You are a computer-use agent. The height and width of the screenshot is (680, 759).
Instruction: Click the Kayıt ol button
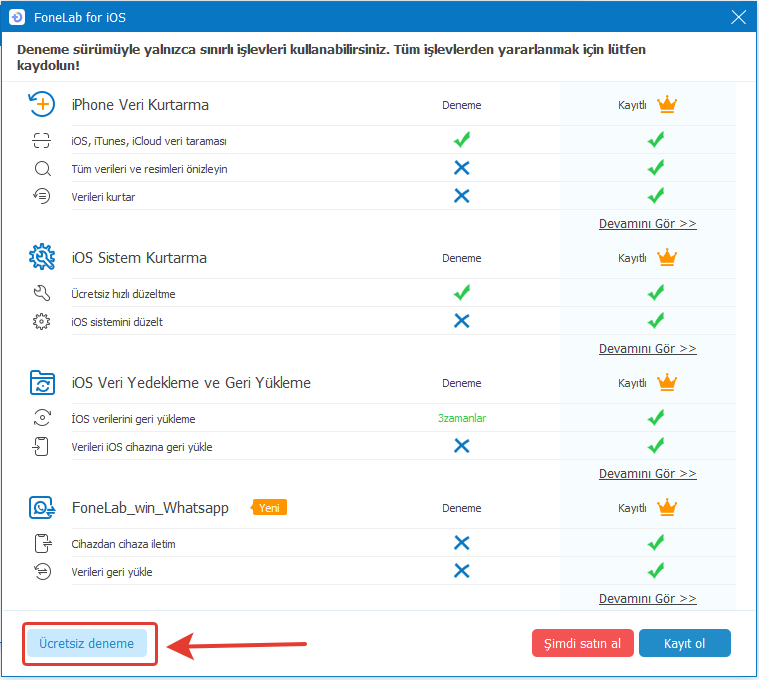[684, 643]
